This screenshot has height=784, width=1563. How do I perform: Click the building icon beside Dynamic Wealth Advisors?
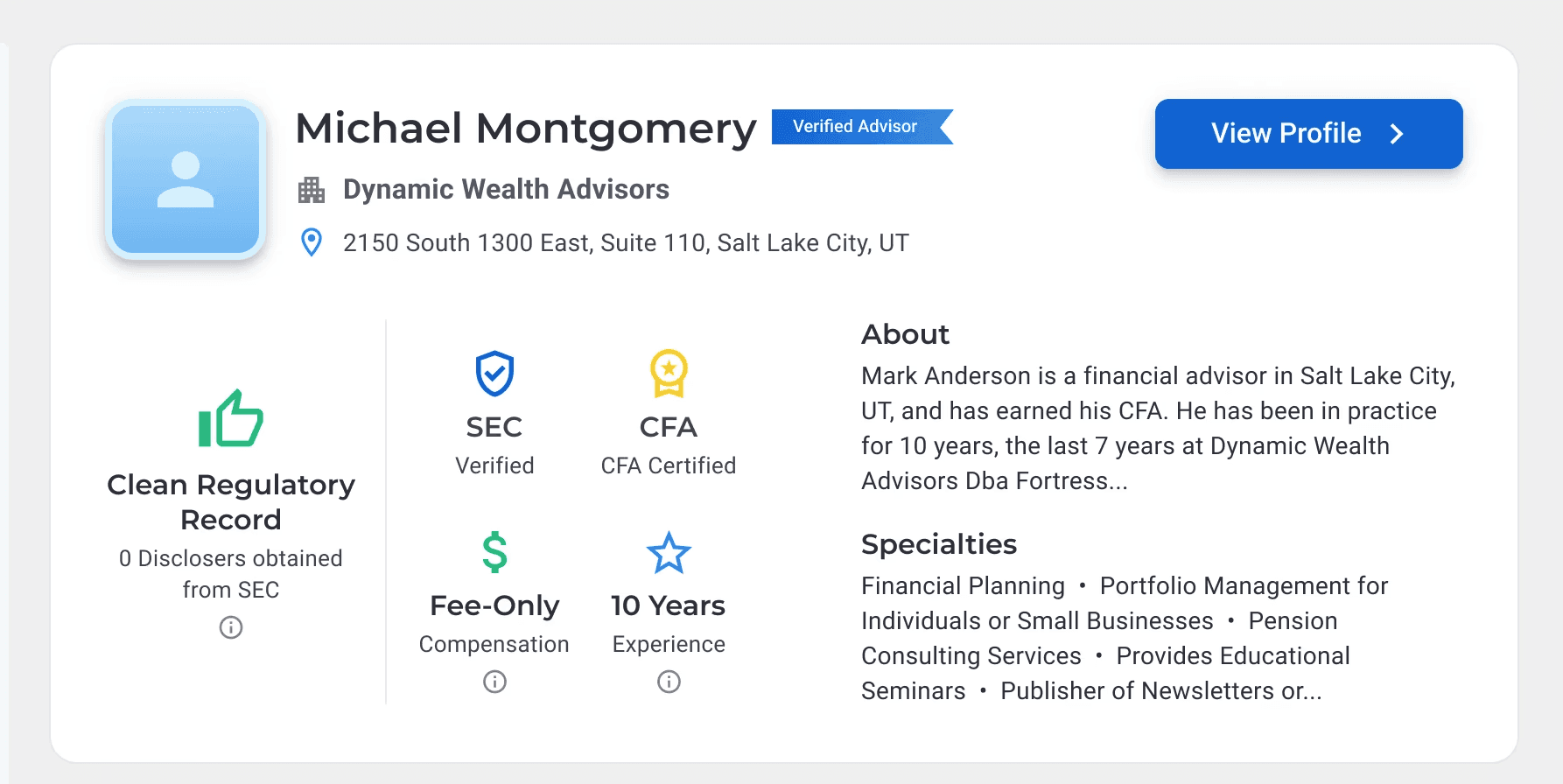(x=312, y=190)
